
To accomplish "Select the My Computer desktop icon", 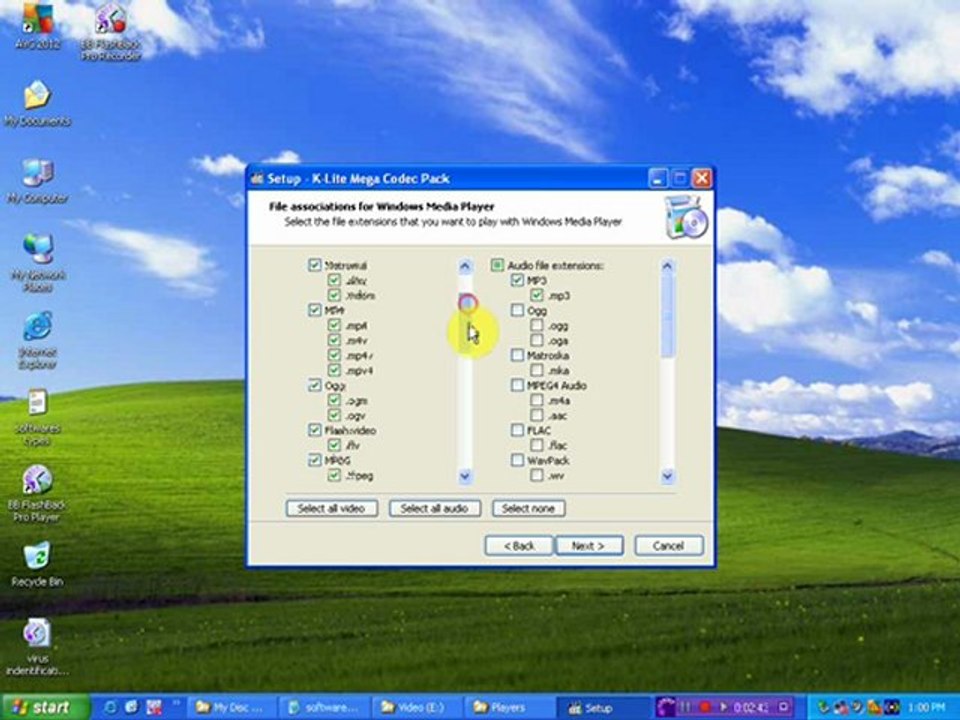I will coord(37,181).
